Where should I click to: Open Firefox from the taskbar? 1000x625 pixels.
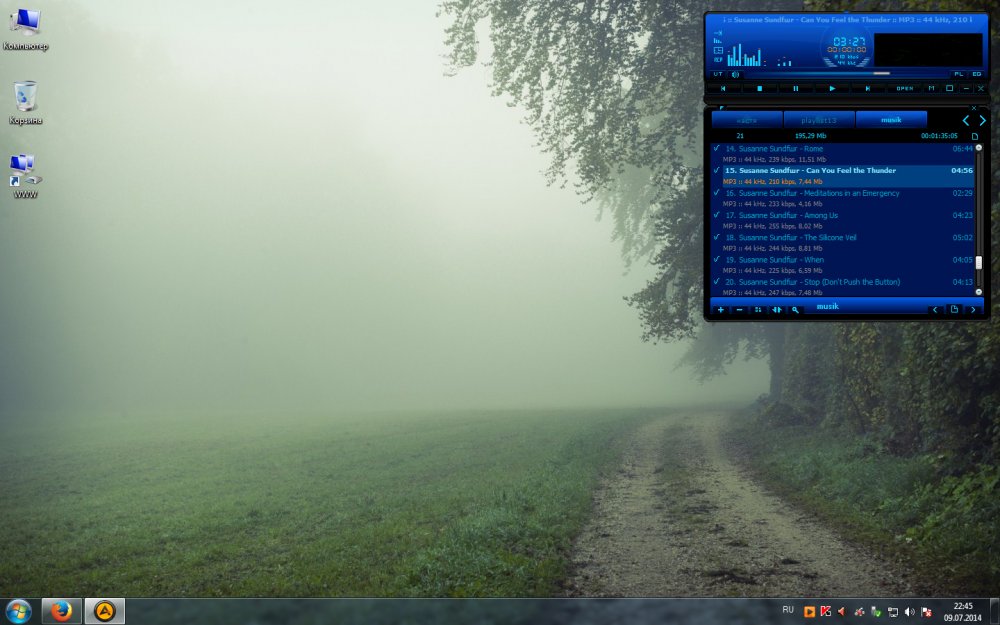click(x=61, y=612)
